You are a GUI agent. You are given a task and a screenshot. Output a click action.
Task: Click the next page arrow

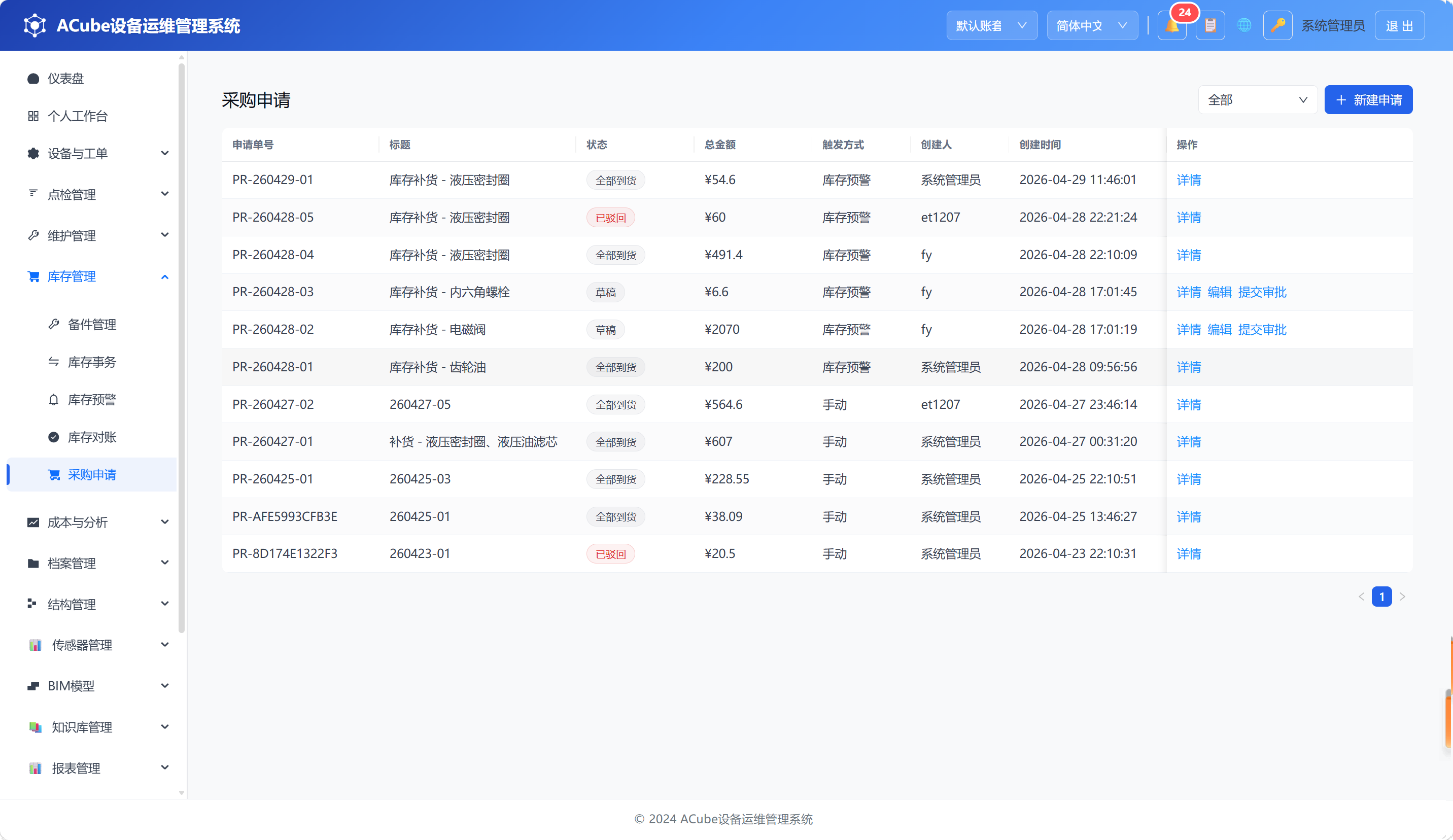coord(1402,597)
